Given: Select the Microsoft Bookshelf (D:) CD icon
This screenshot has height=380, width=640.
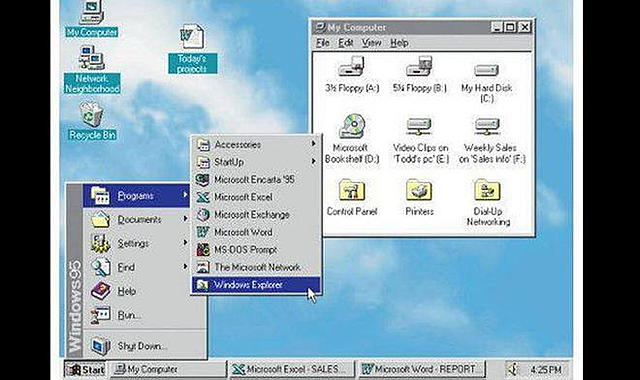Looking at the screenshot, I should pyautogui.click(x=352, y=126).
